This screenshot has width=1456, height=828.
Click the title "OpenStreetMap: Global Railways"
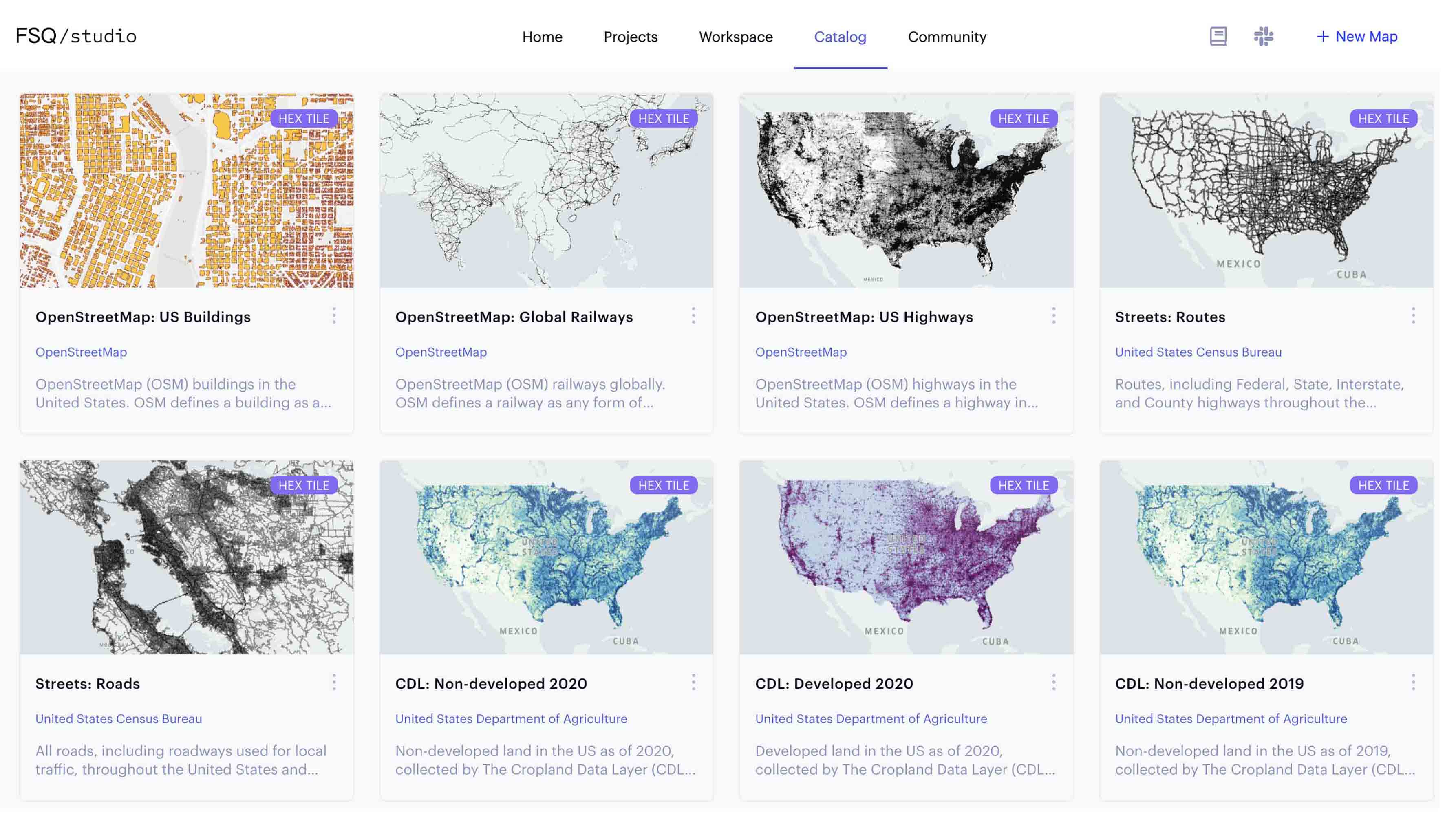[514, 317]
